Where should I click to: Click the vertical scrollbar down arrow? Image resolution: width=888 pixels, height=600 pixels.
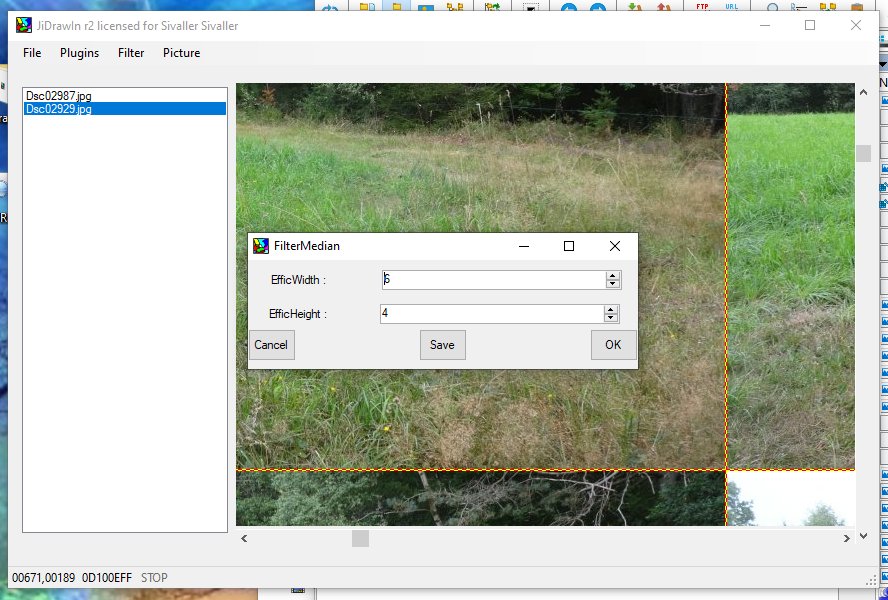(x=863, y=536)
